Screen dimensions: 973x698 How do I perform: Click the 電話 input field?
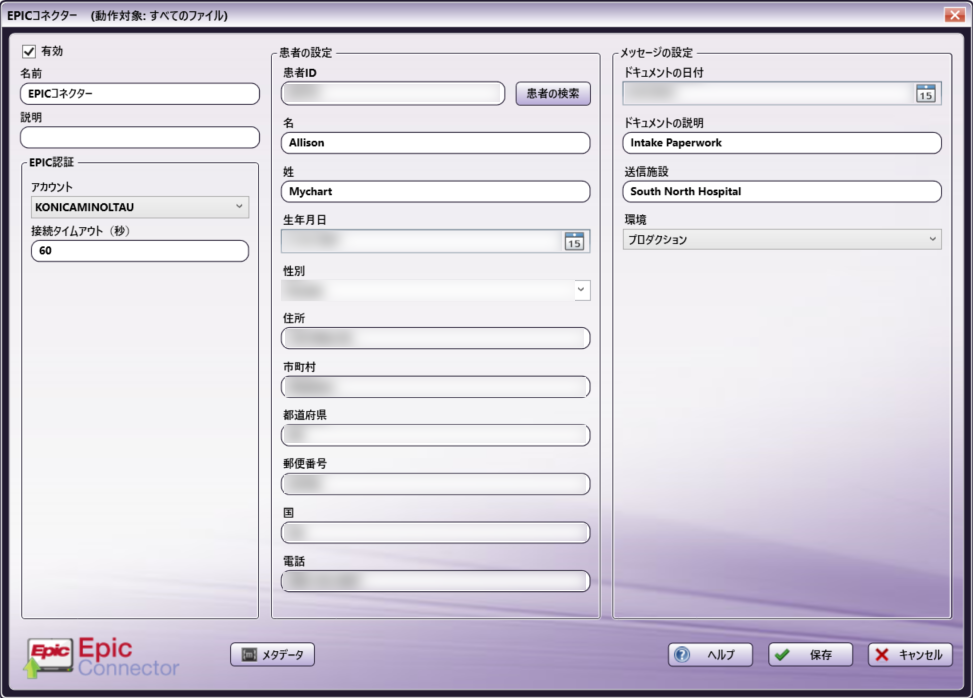coord(436,581)
